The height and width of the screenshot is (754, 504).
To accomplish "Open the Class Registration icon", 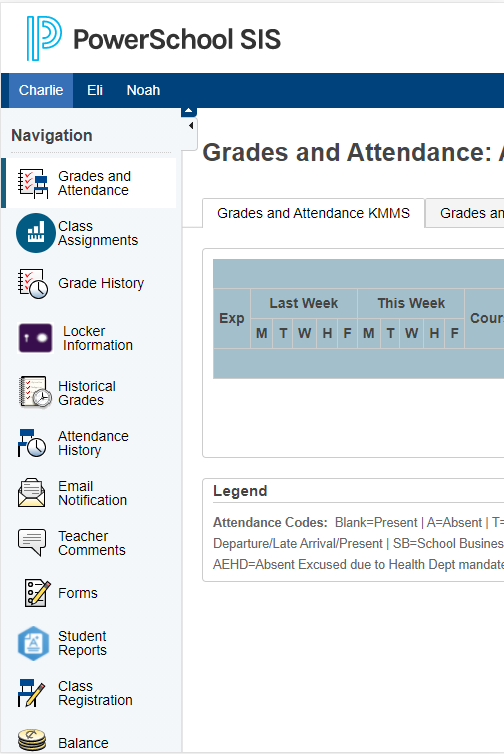I will [x=31, y=693].
